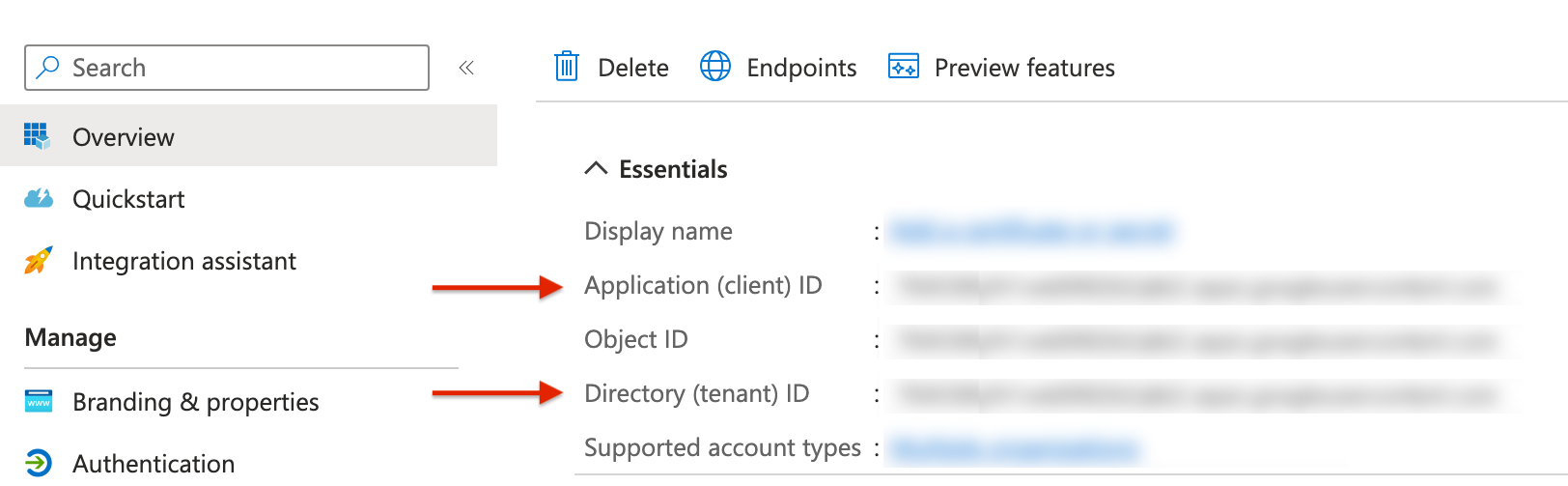The height and width of the screenshot is (486, 1568).
Task: Open the Authentication settings page
Action: [154, 464]
